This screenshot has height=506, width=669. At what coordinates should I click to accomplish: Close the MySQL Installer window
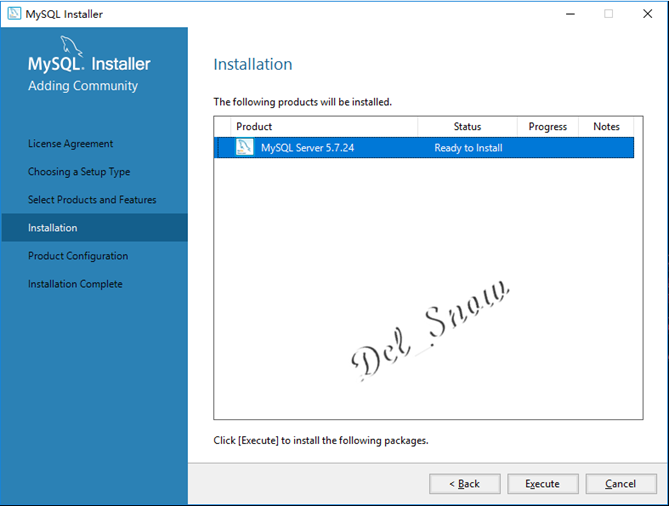click(x=647, y=14)
